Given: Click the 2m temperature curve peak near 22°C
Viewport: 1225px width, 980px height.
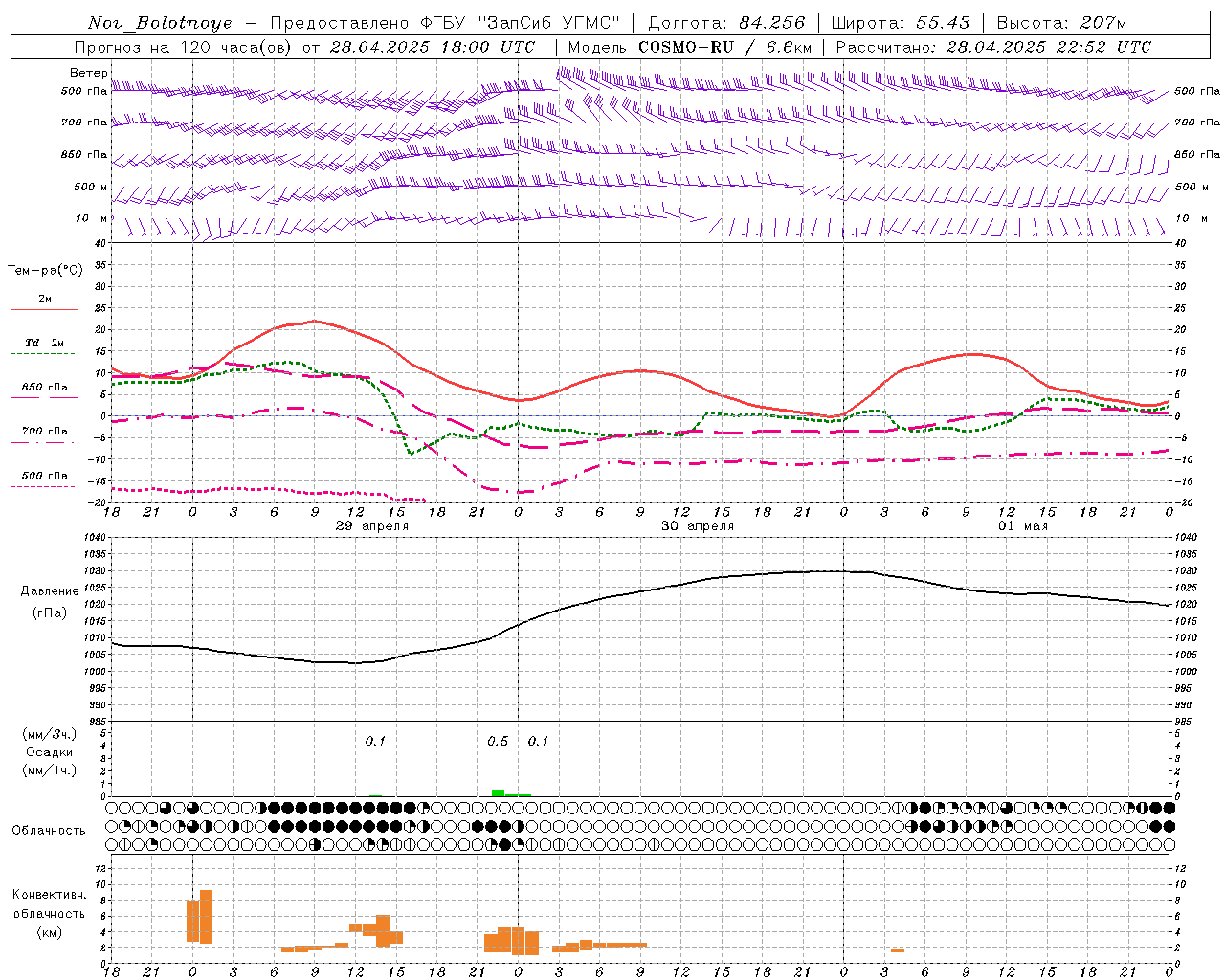Looking at the screenshot, I should coord(314,321).
